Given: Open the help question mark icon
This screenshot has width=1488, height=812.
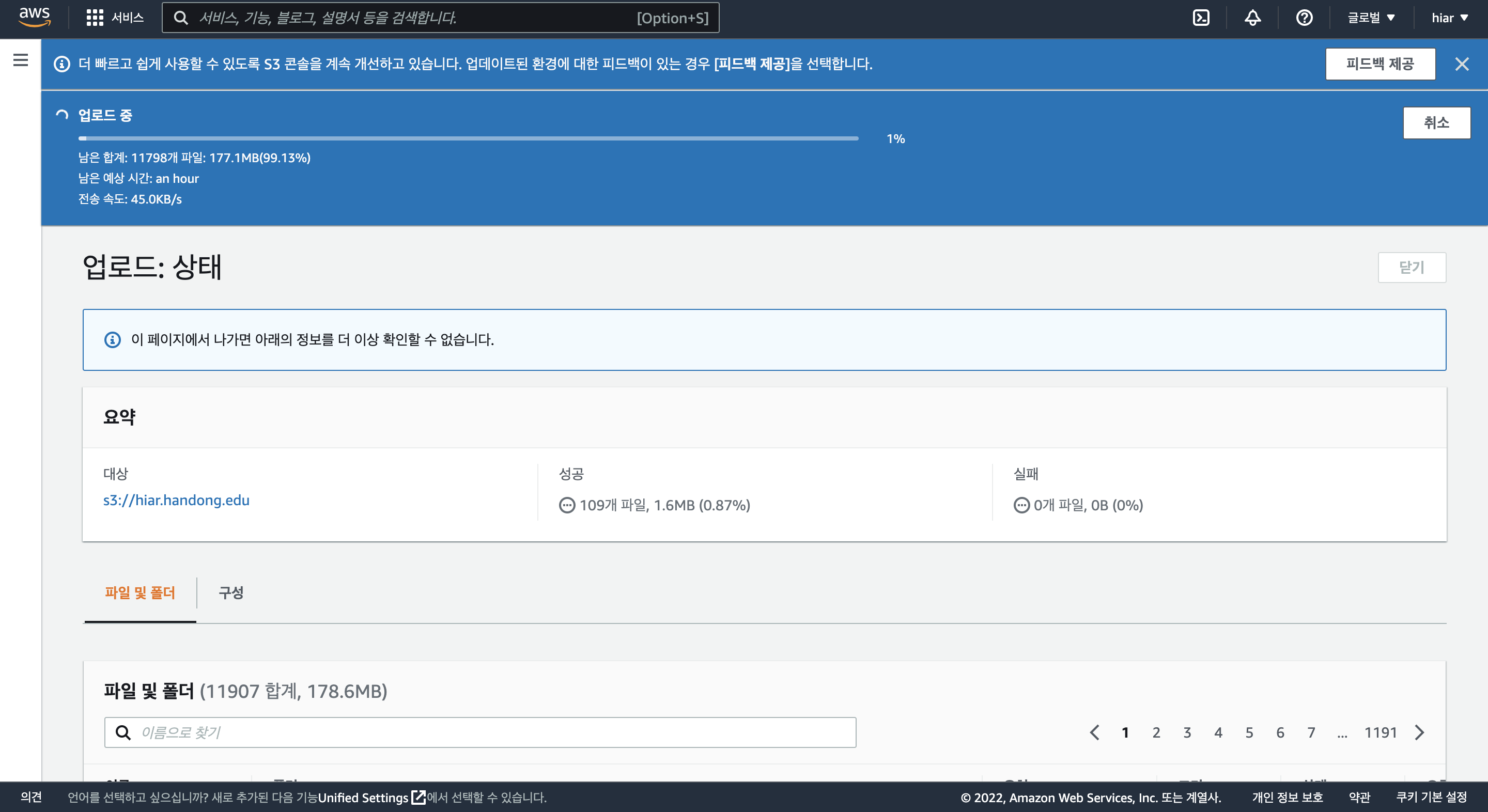Looking at the screenshot, I should pyautogui.click(x=1304, y=18).
